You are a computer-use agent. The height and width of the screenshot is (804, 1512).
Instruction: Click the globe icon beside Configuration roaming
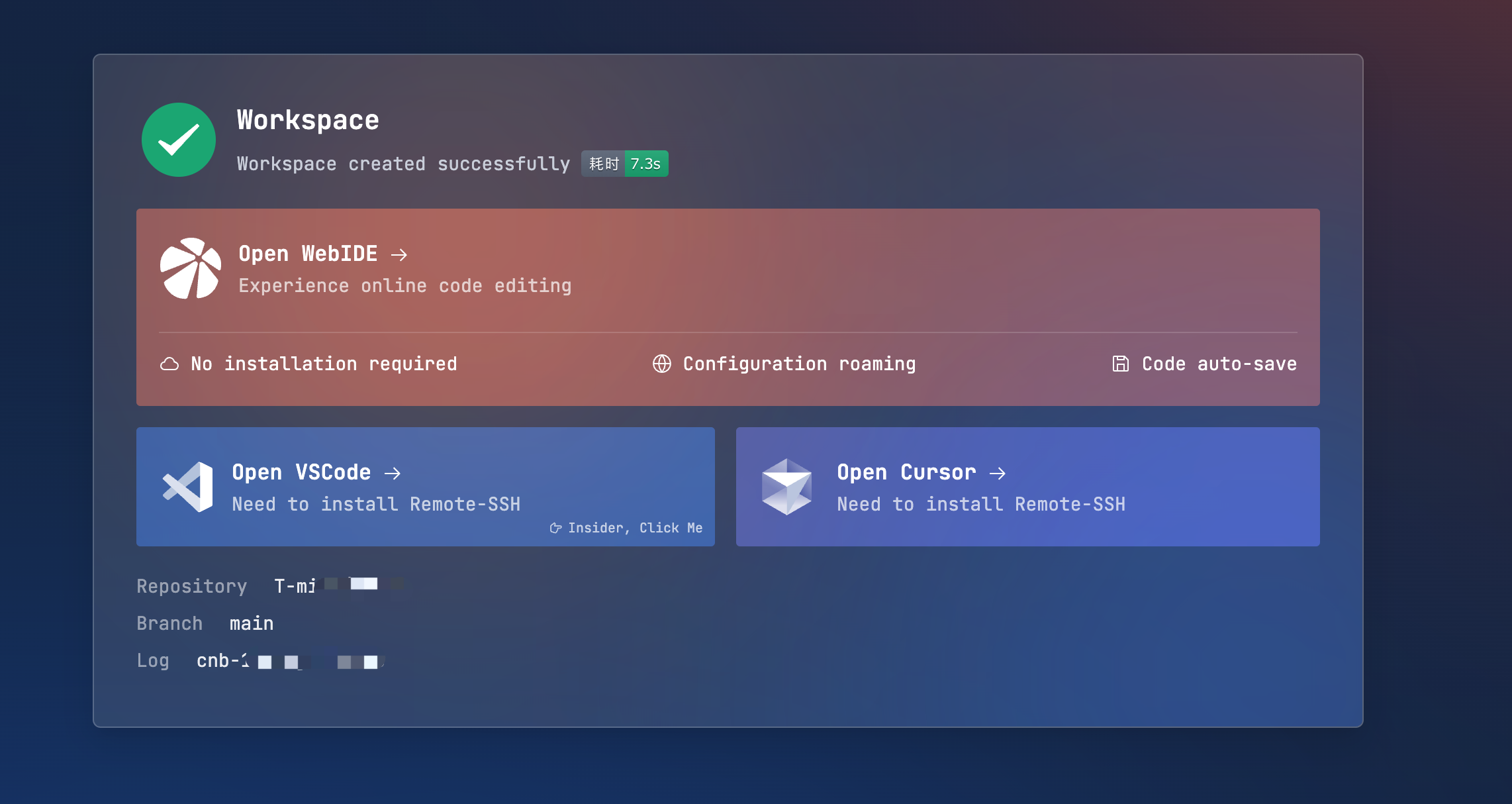click(661, 364)
